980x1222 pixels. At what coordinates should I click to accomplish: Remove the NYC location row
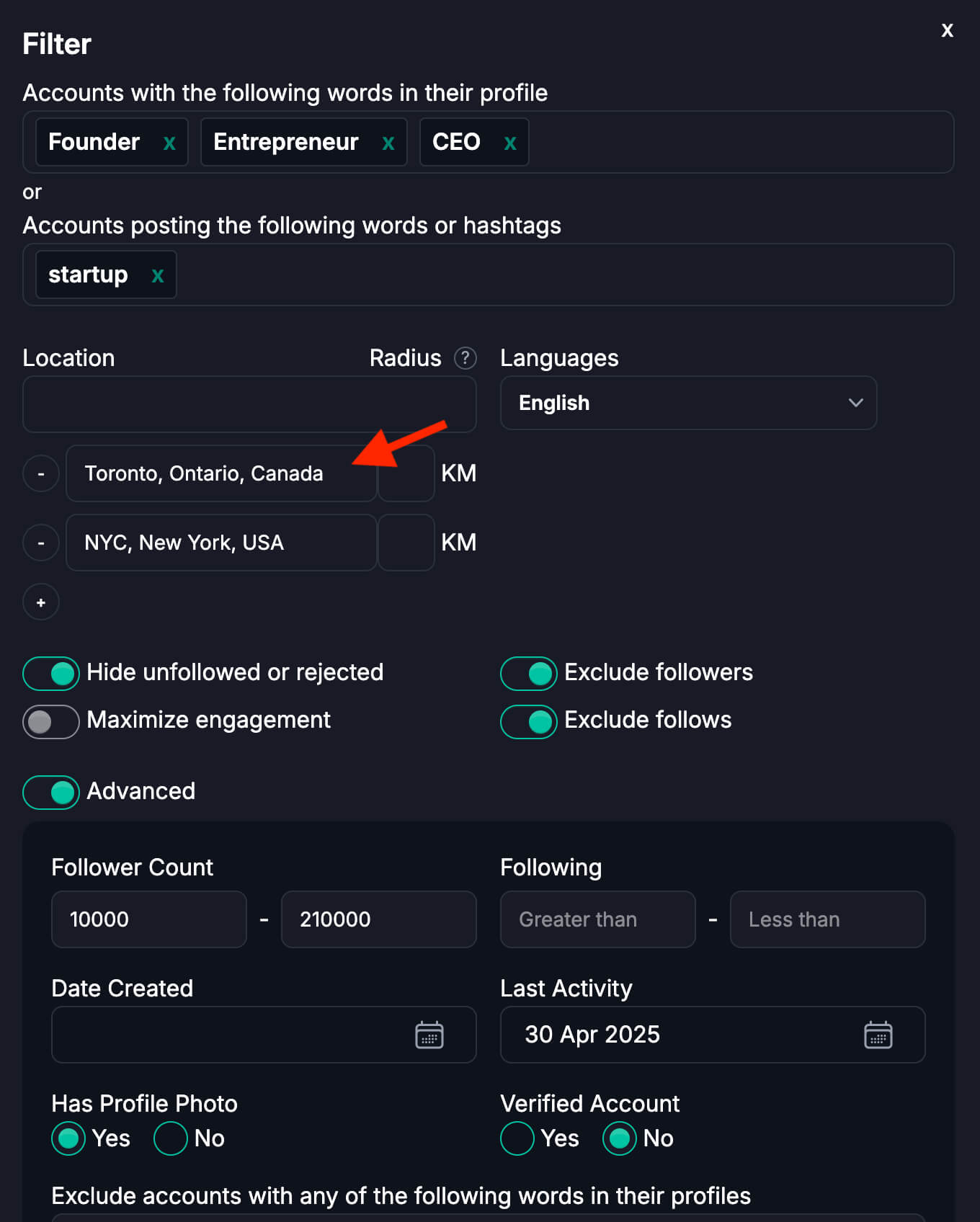(41, 543)
